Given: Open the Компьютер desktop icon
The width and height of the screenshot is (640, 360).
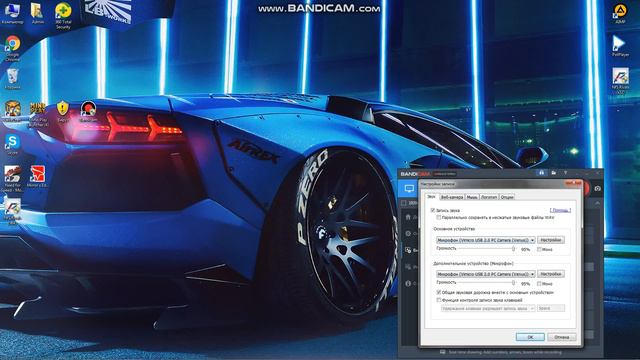Looking at the screenshot, I should point(12,14).
